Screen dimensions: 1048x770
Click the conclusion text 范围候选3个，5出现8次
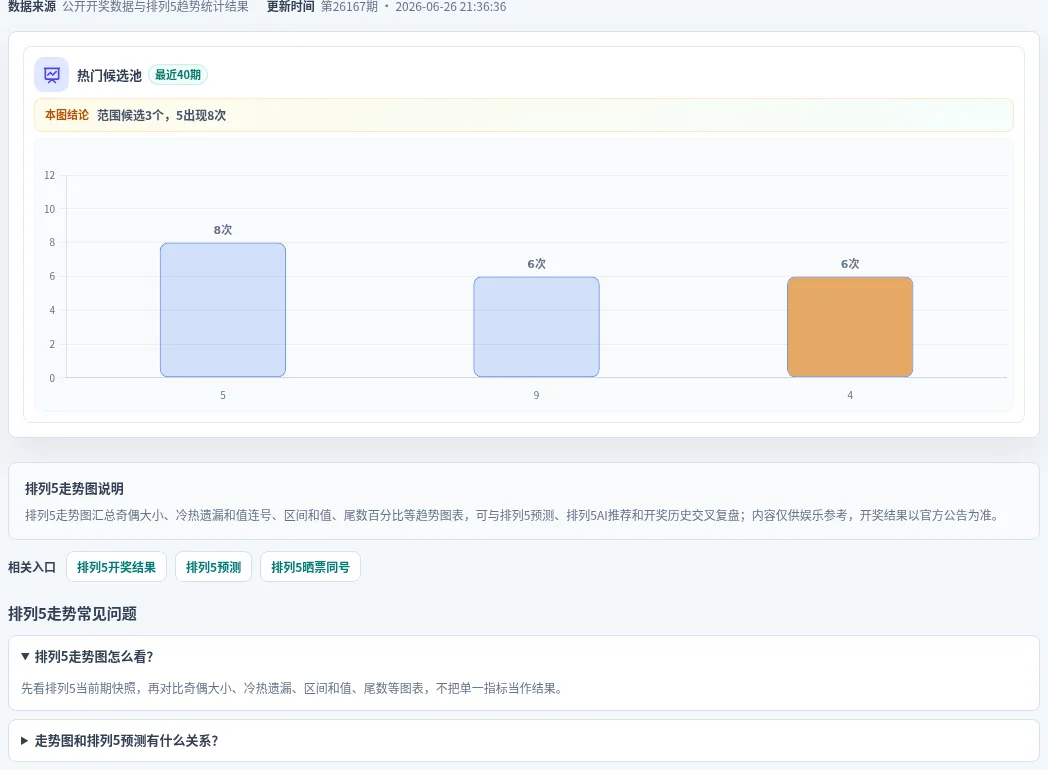(161, 115)
